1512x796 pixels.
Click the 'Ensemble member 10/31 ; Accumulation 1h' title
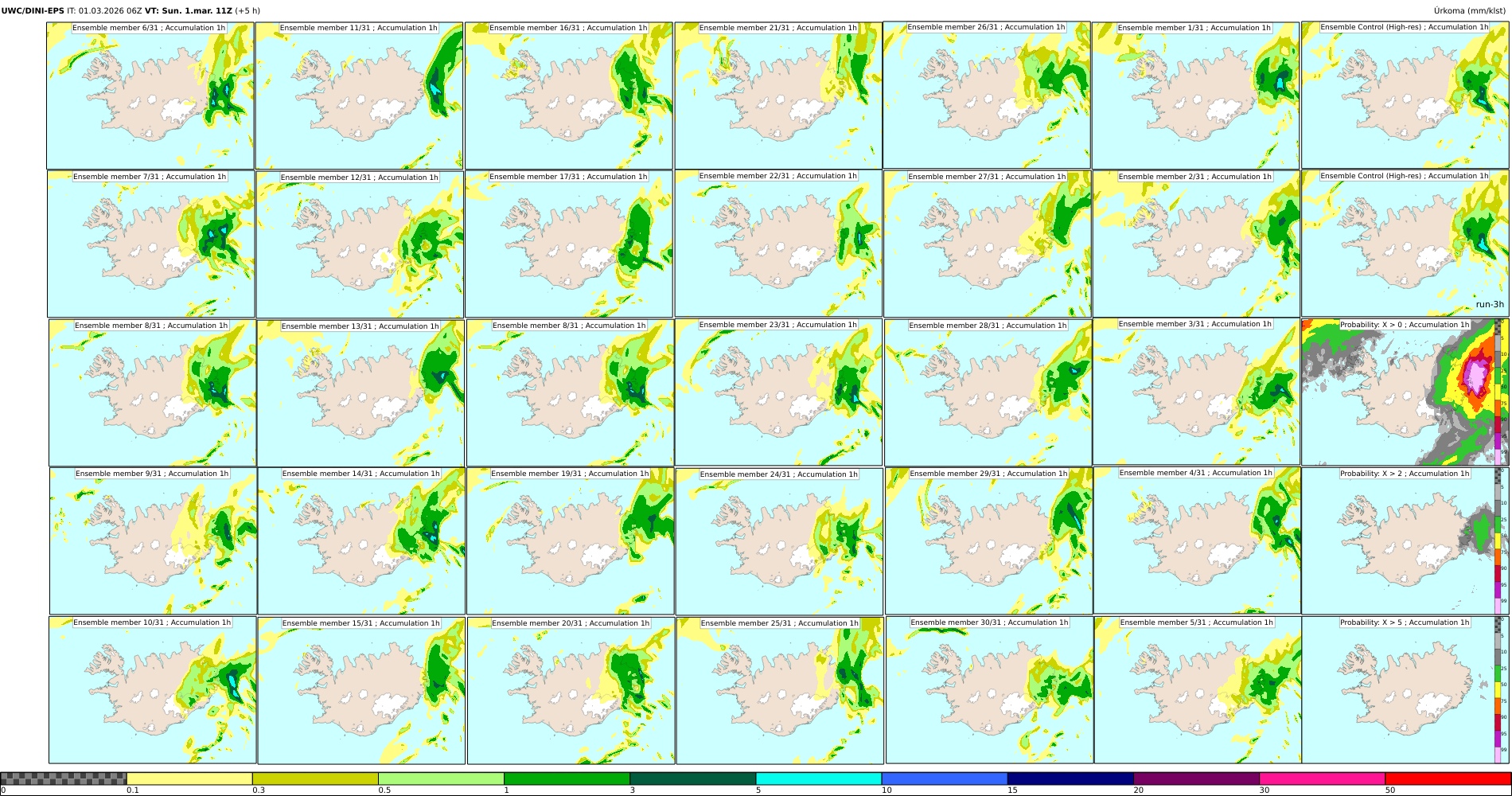point(152,622)
